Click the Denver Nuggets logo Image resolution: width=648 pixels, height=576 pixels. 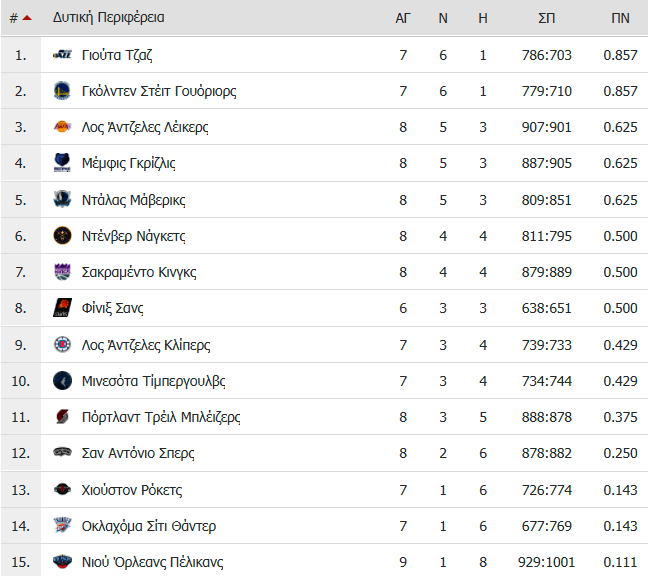tap(62, 236)
